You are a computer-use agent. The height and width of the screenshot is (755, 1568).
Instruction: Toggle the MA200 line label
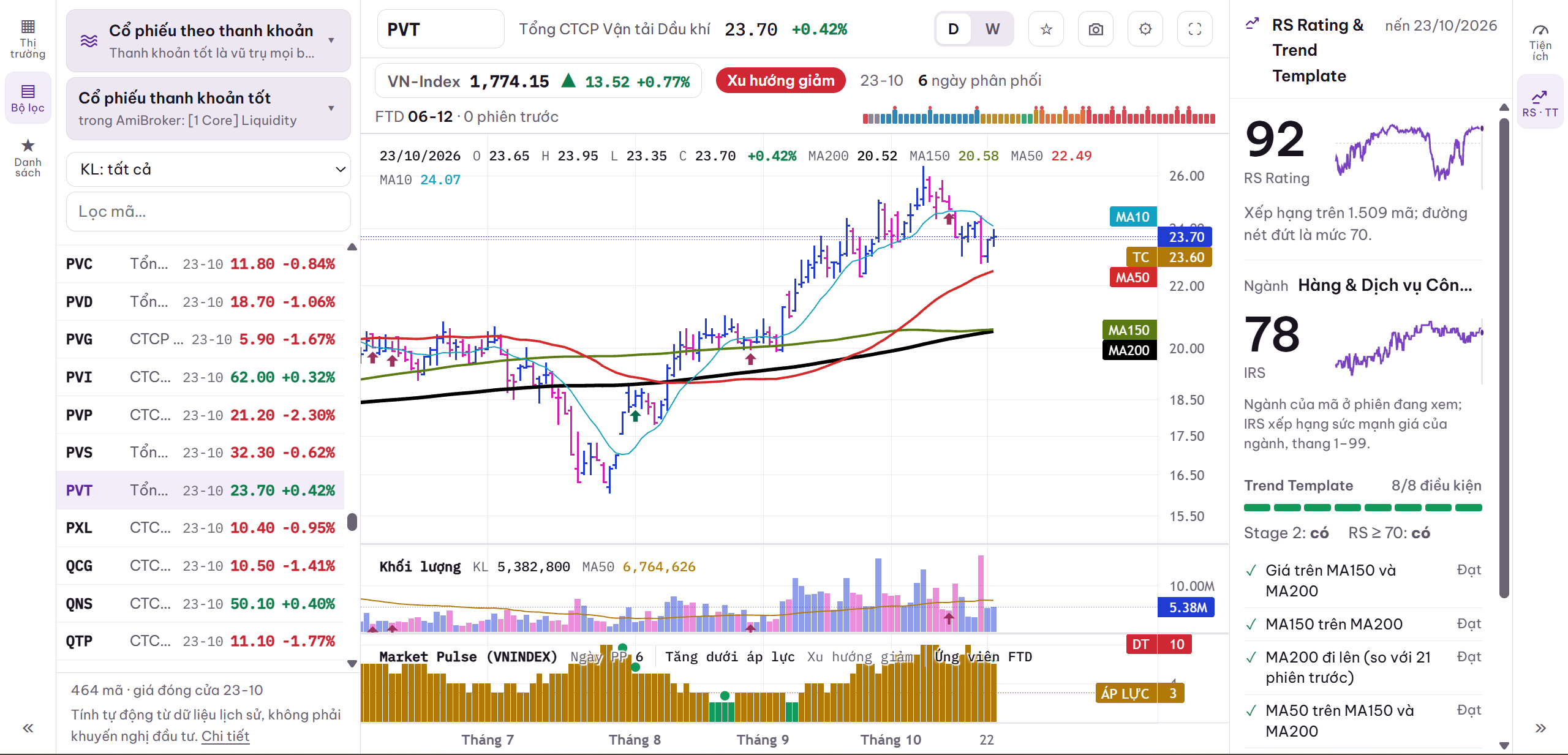[x=1129, y=350]
